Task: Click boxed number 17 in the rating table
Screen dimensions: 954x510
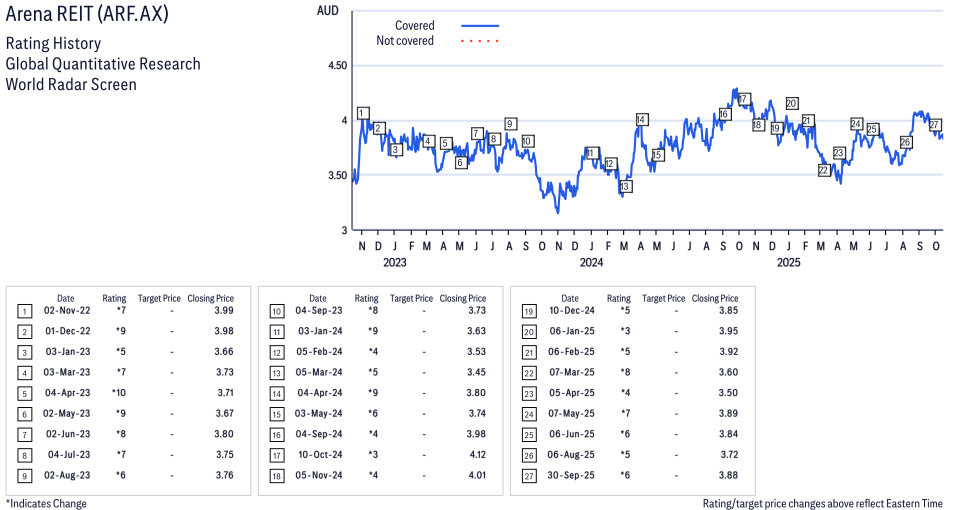Action: (x=276, y=455)
